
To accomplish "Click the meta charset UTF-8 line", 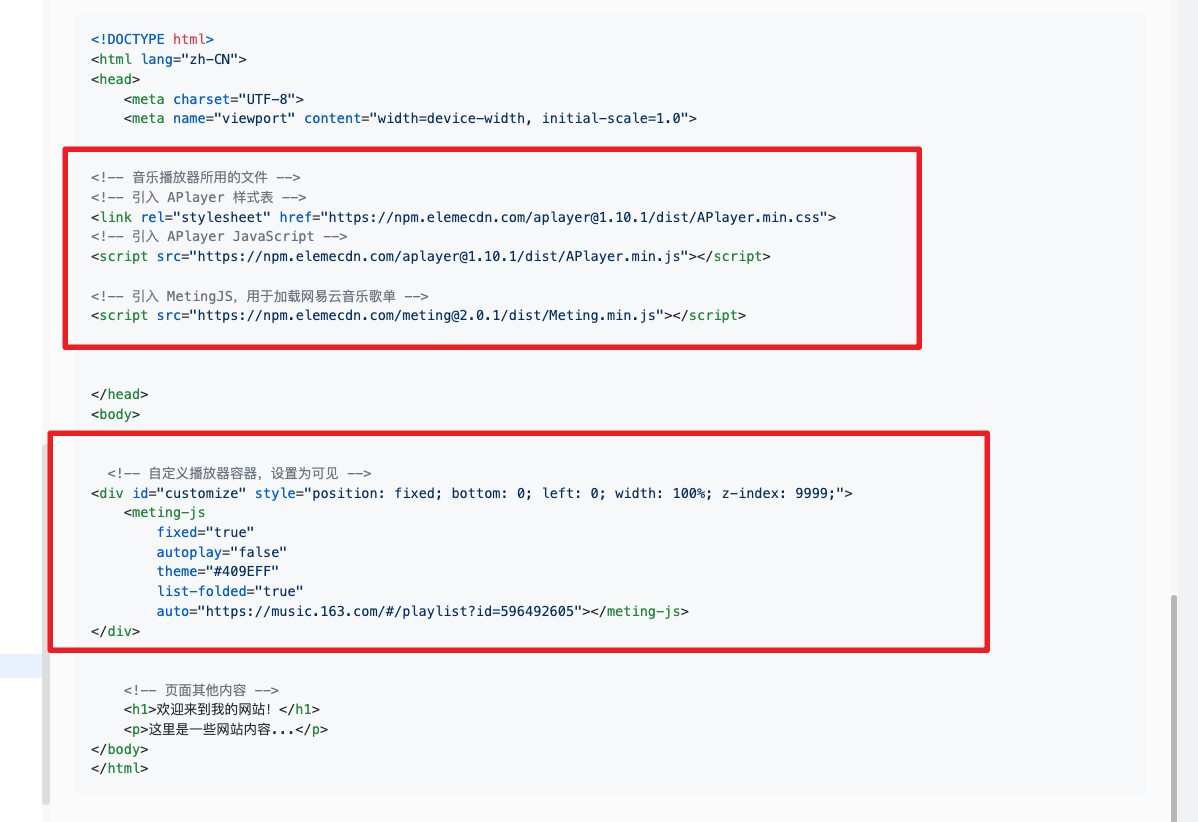I will (214, 99).
